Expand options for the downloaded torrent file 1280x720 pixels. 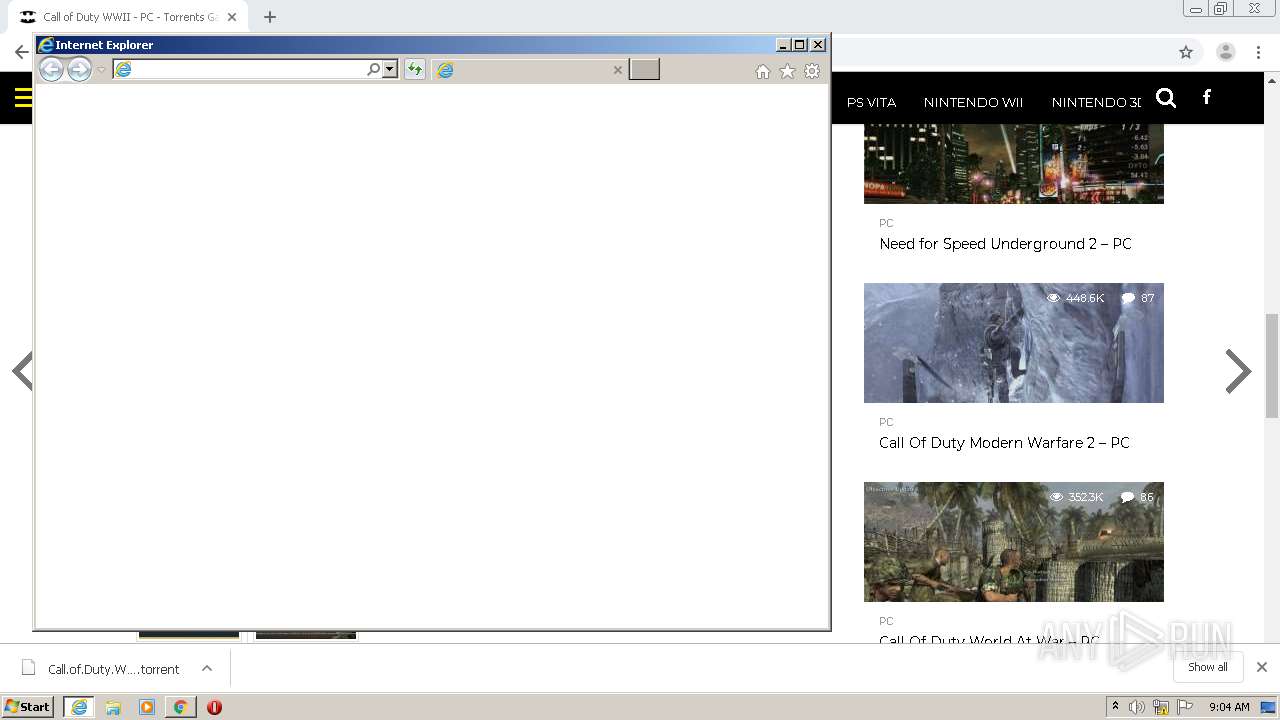(207, 668)
